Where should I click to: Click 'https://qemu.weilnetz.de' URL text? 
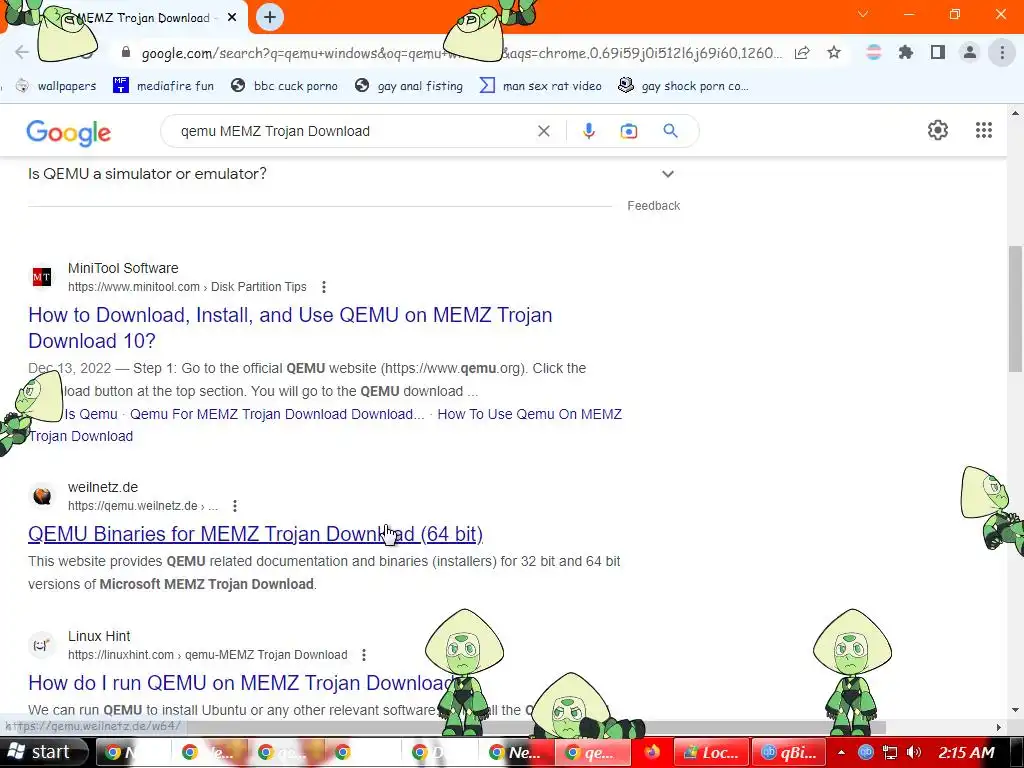[x=133, y=505]
